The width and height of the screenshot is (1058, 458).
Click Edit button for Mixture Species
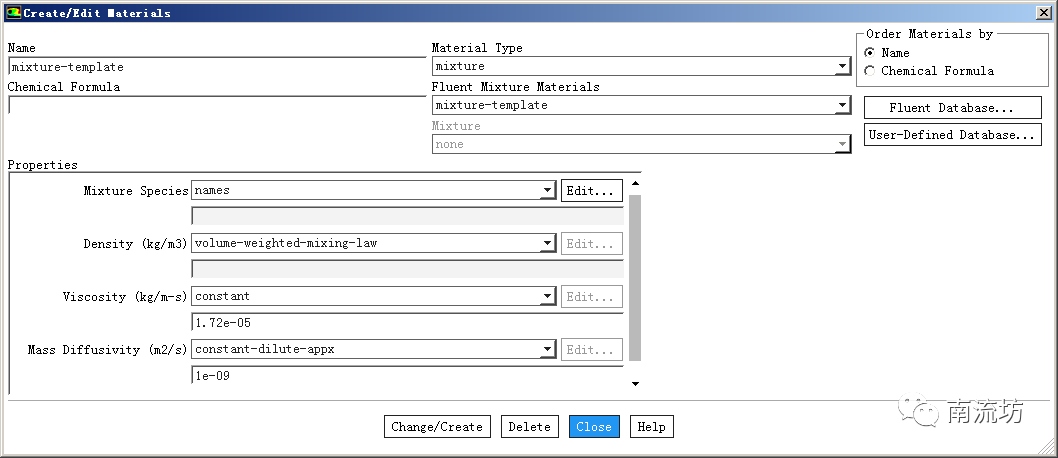pos(592,190)
